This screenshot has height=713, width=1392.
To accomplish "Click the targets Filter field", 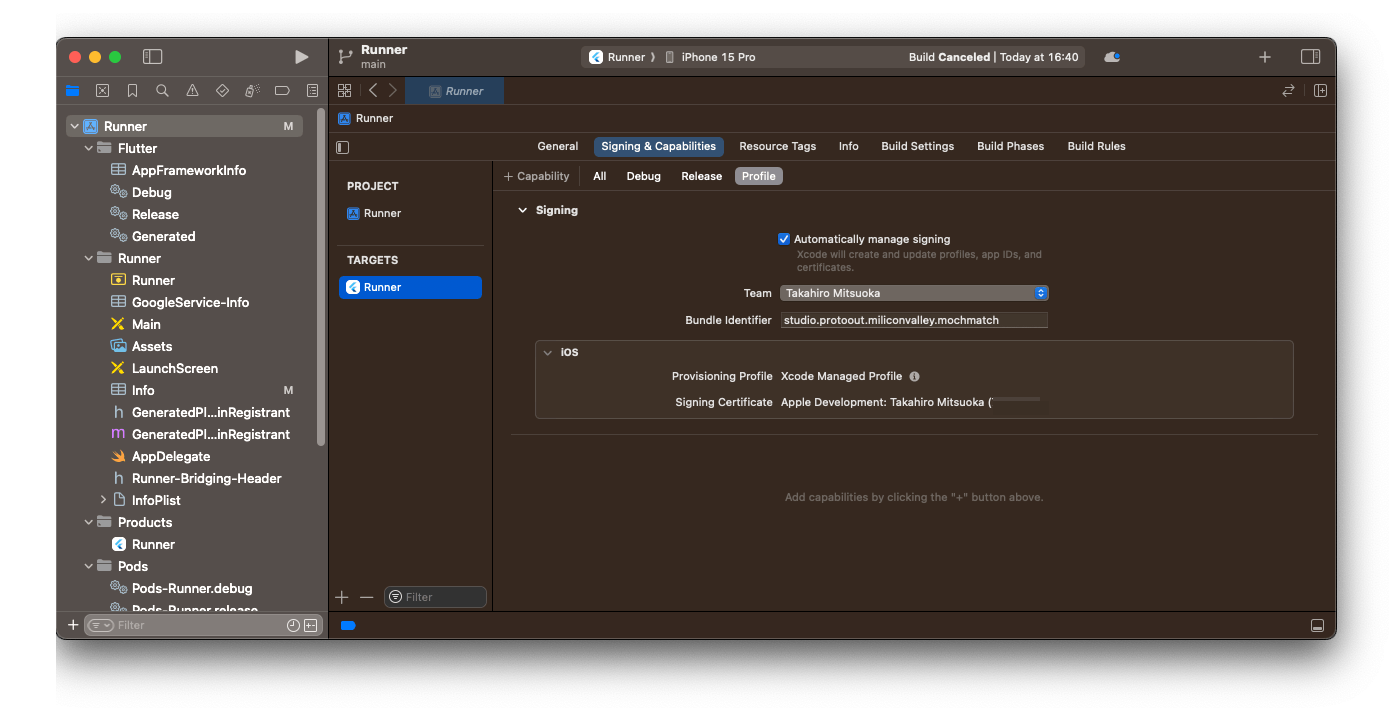I will pyautogui.click(x=435, y=597).
